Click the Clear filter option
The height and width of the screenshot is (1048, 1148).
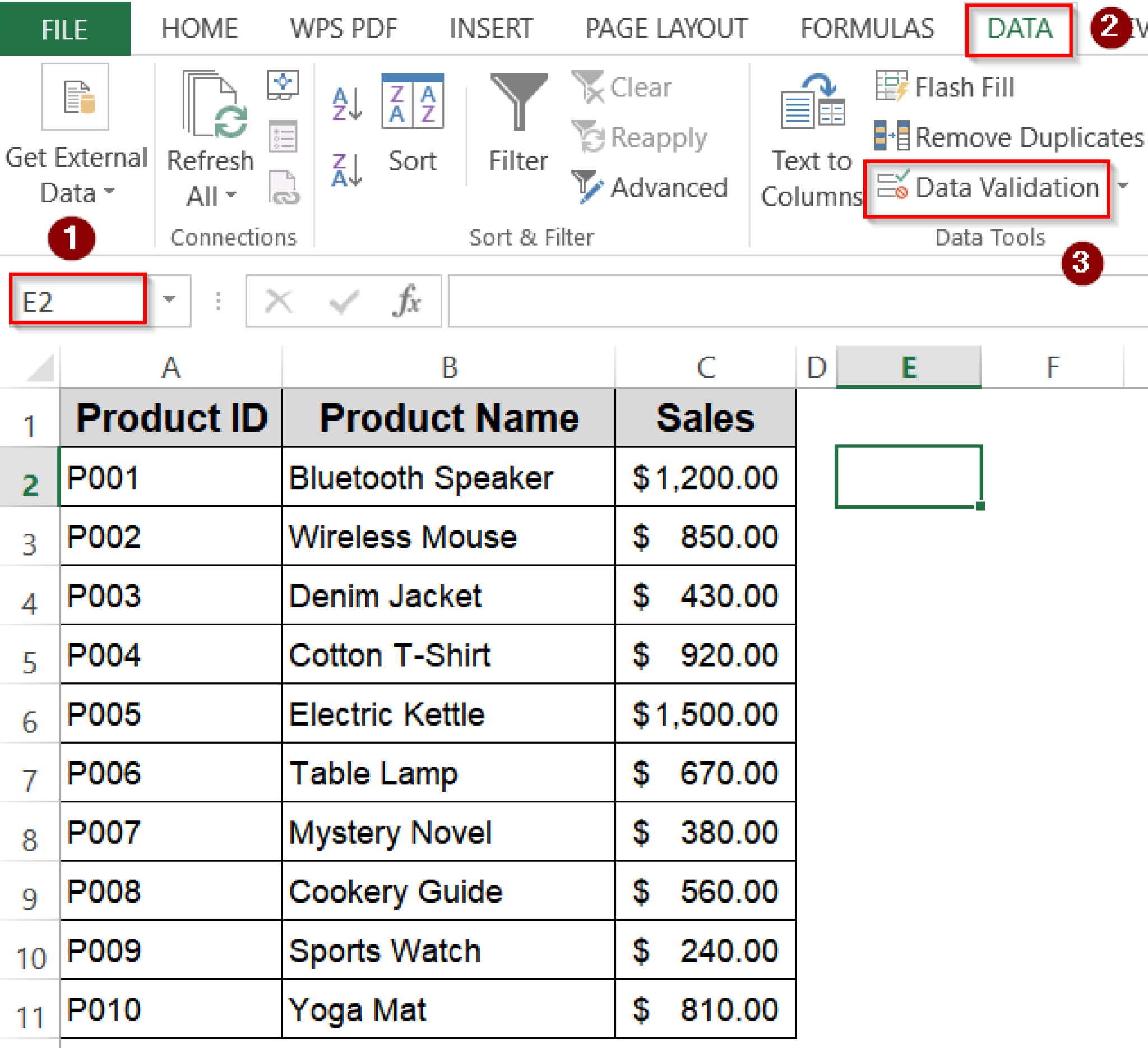click(622, 86)
